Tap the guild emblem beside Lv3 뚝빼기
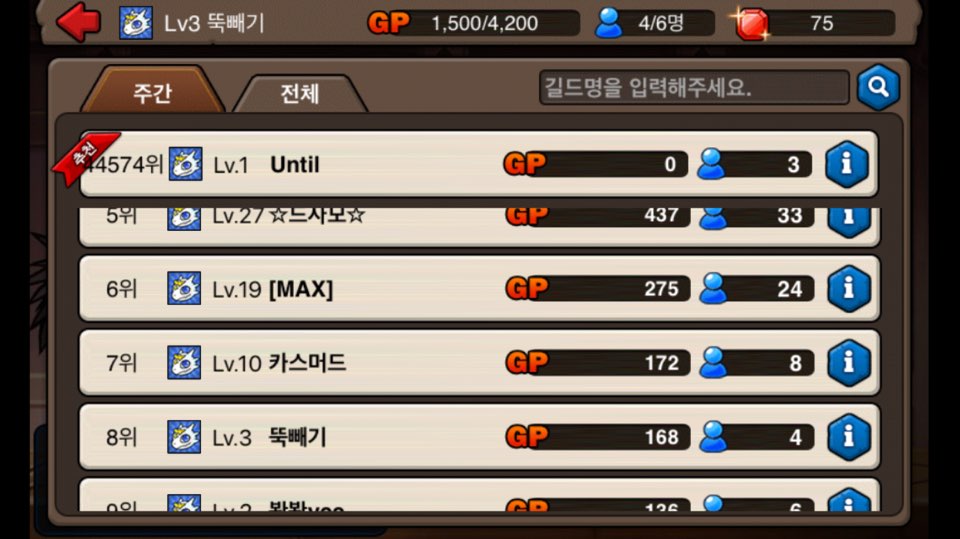 pyautogui.click(x=136, y=23)
